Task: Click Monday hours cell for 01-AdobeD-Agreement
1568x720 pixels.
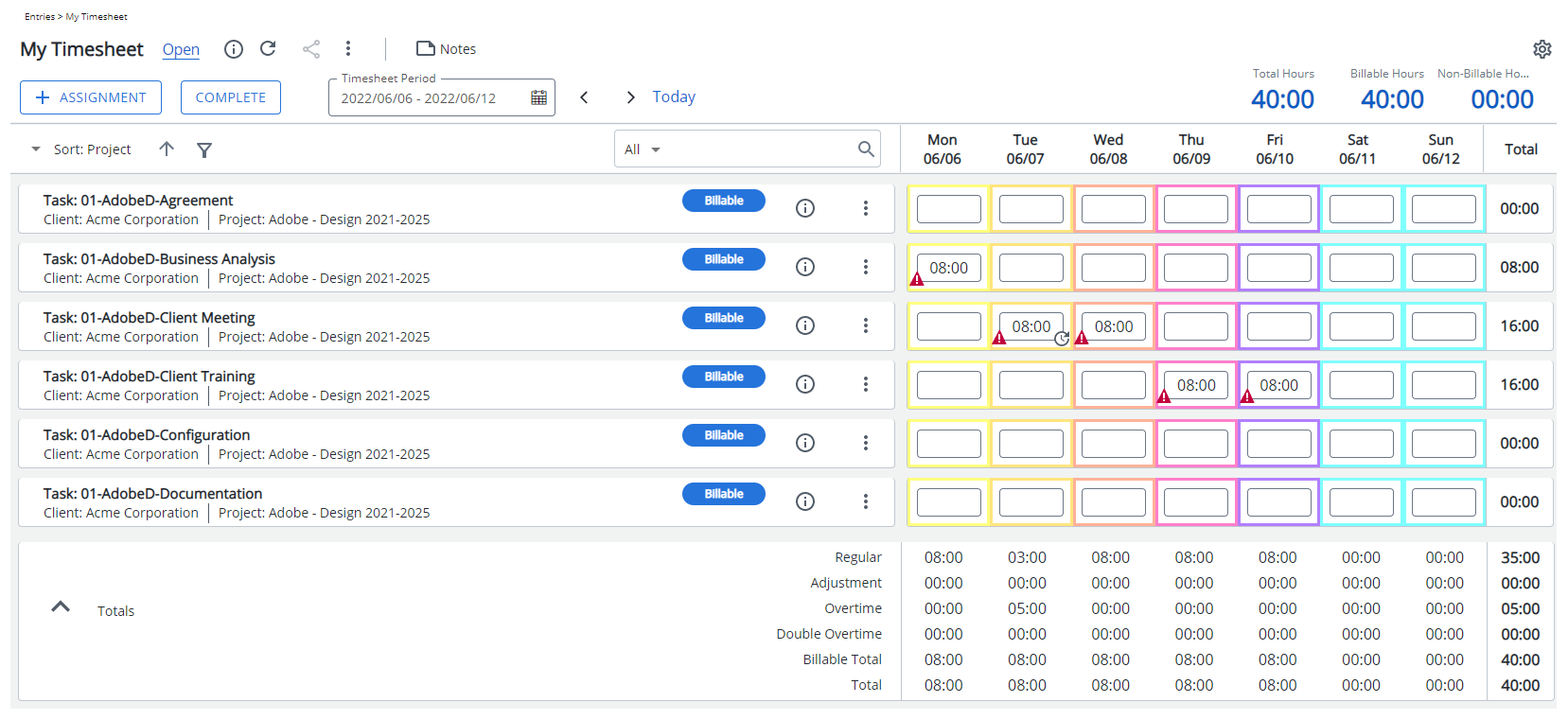Action: pos(948,209)
